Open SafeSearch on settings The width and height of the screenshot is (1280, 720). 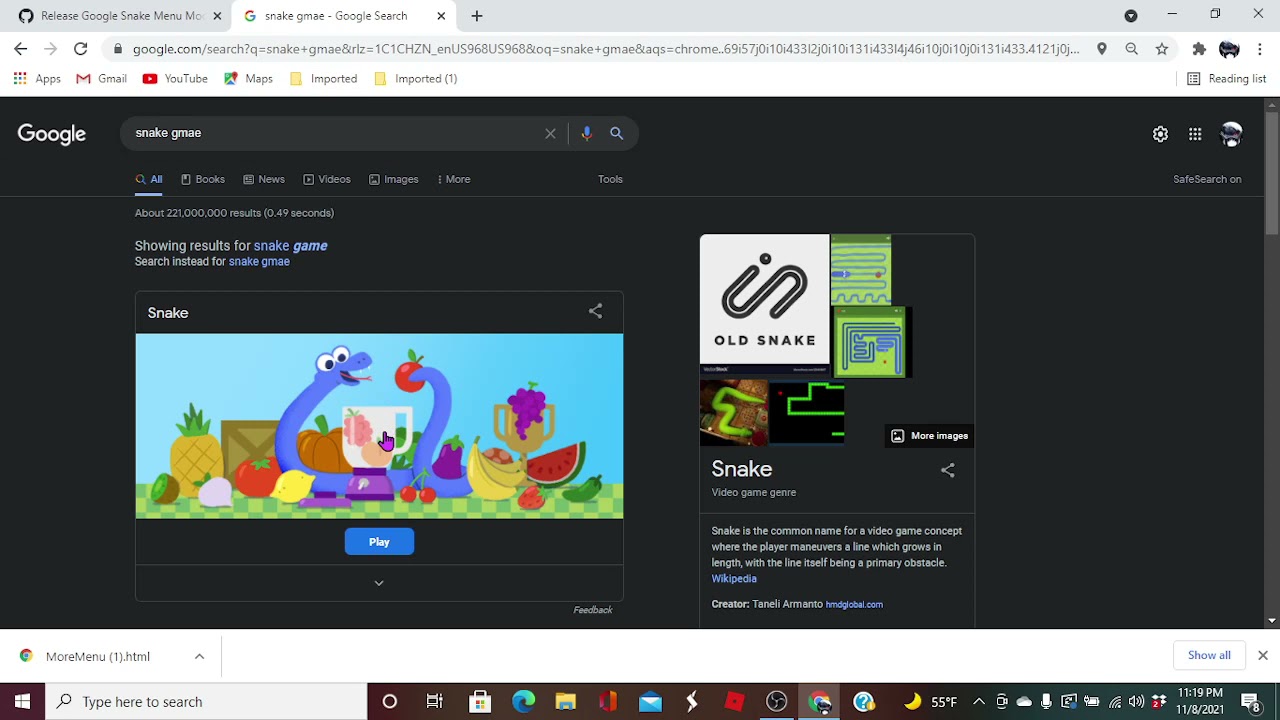[1207, 179]
